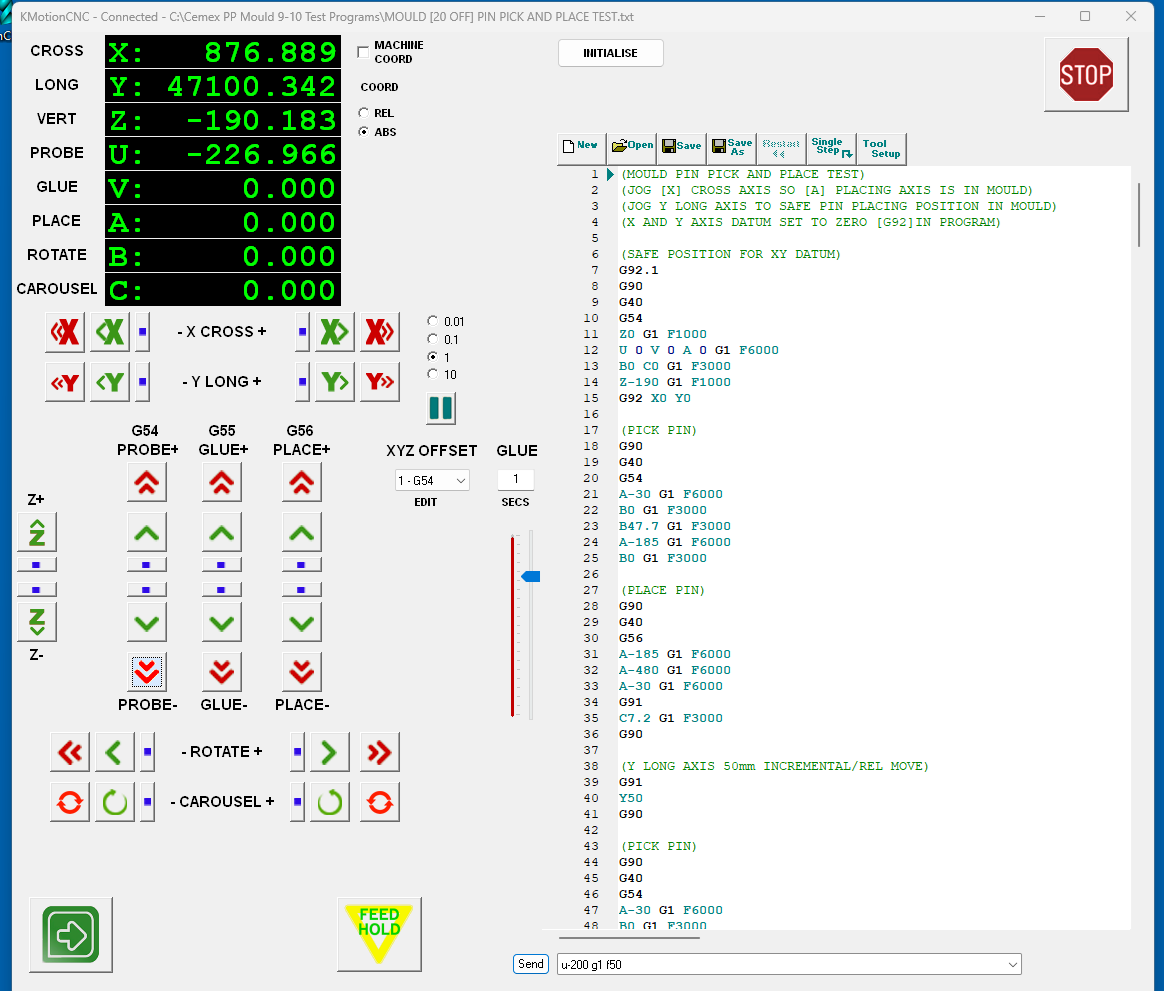Viewport: 1164px width, 991px height.
Task: Select the REL coordinate radio button
Action: pyautogui.click(x=364, y=113)
